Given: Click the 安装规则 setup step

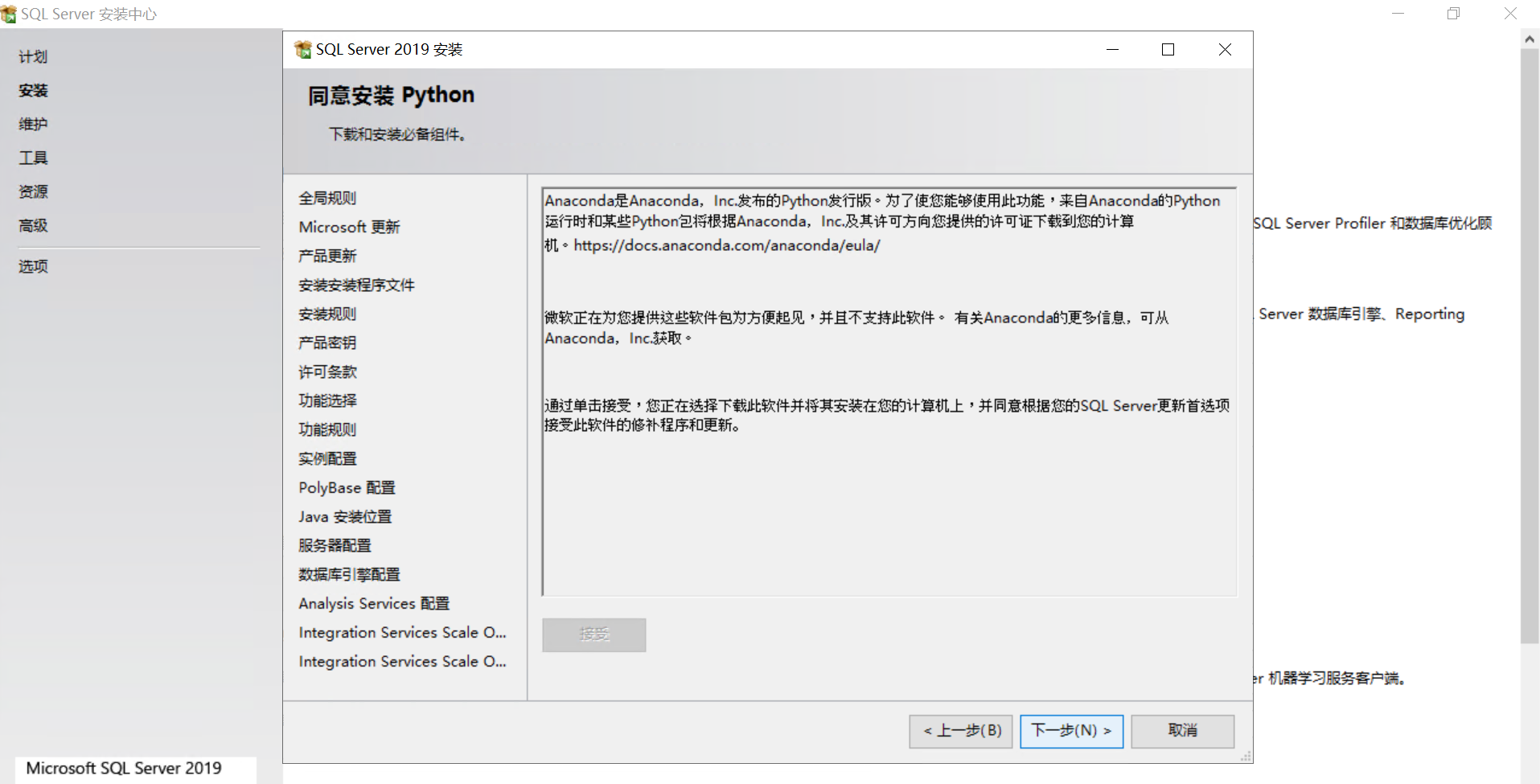Looking at the screenshot, I should coord(327,314).
